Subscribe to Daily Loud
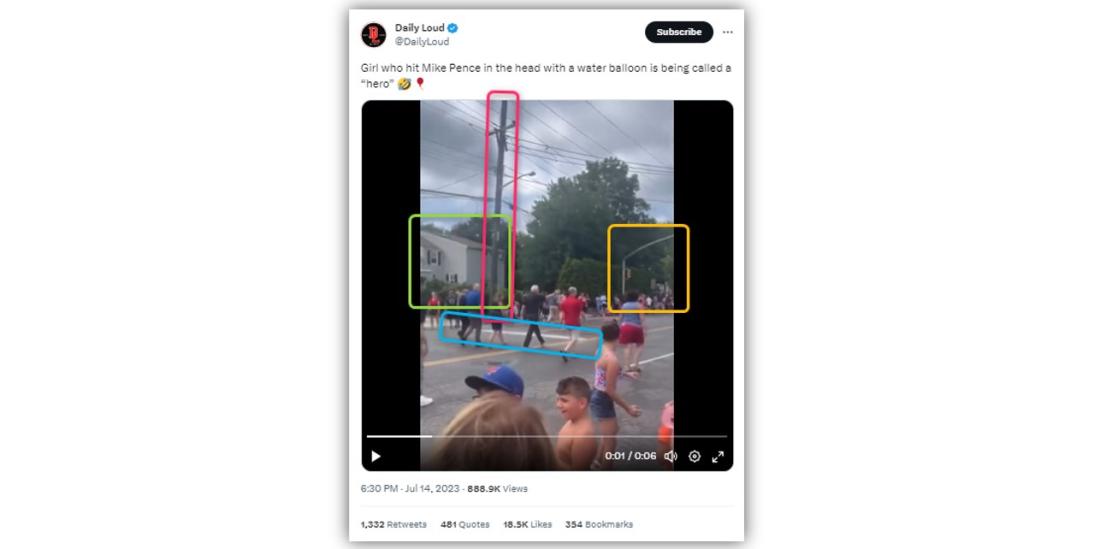Image resolution: width=1100 pixels, height=549 pixels. click(678, 32)
